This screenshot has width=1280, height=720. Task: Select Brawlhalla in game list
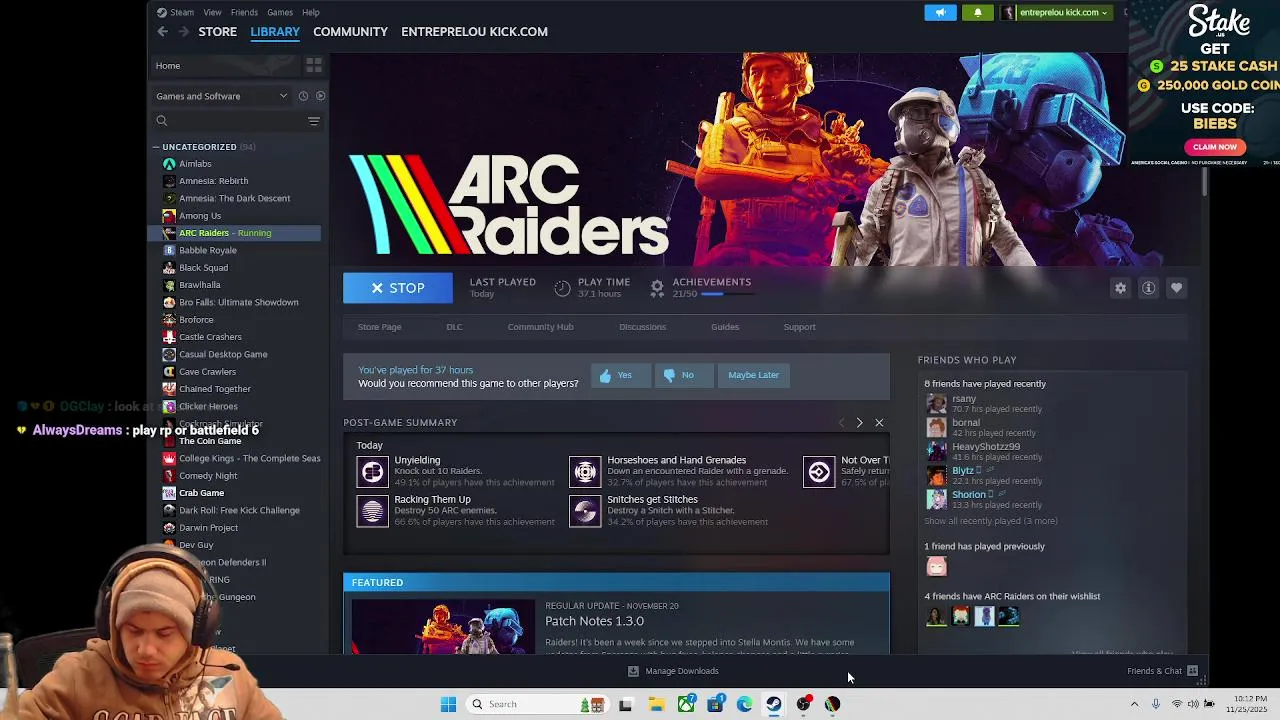tap(199, 285)
